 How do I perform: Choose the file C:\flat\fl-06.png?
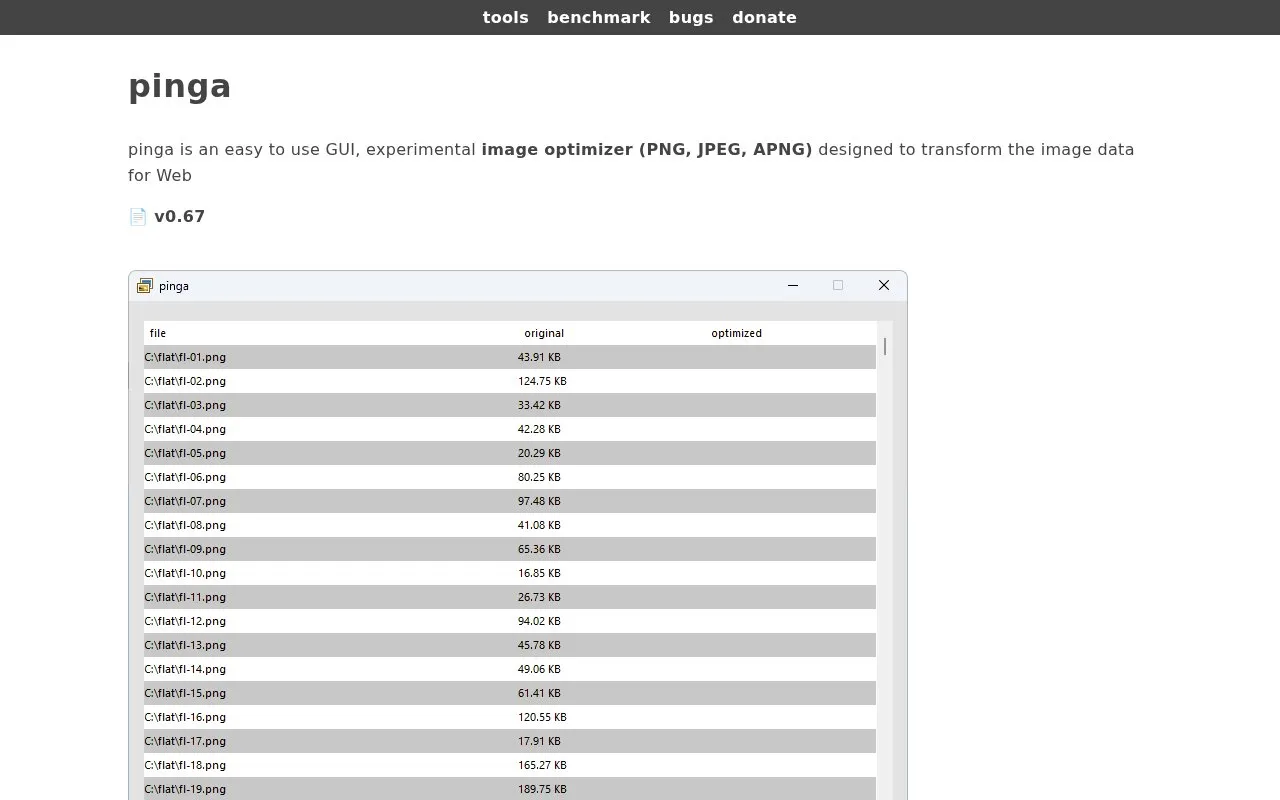coord(510,477)
